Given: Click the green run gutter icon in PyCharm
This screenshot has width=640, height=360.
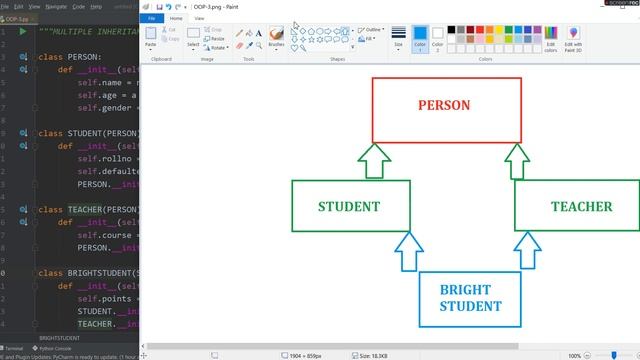Looking at the screenshot, I should 23,31.
